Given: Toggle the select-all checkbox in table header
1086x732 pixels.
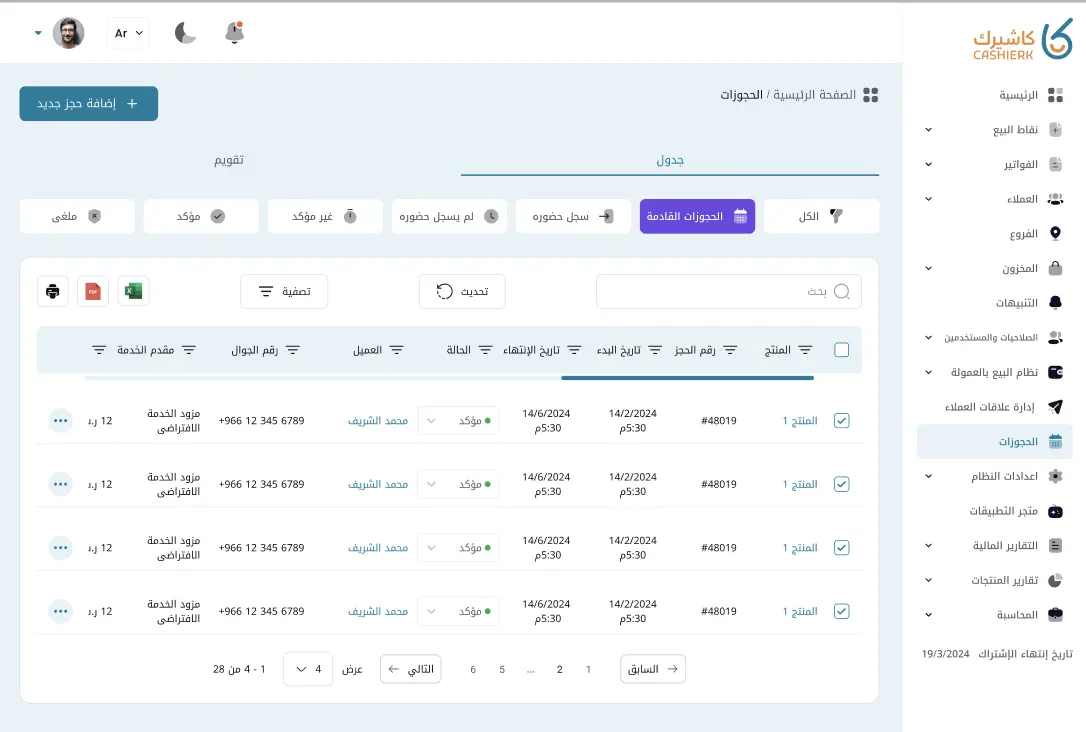Looking at the screenshot, I should 841,350.
